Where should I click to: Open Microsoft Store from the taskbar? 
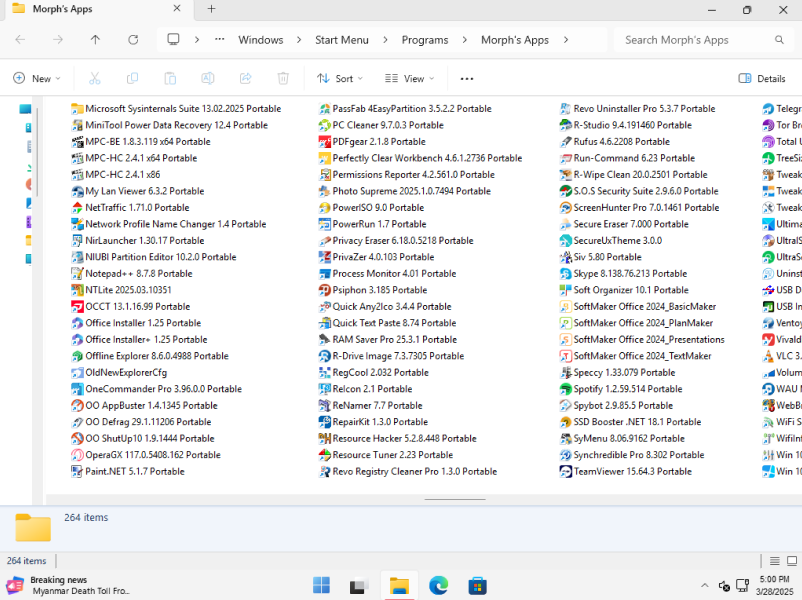tap(477, 585)
